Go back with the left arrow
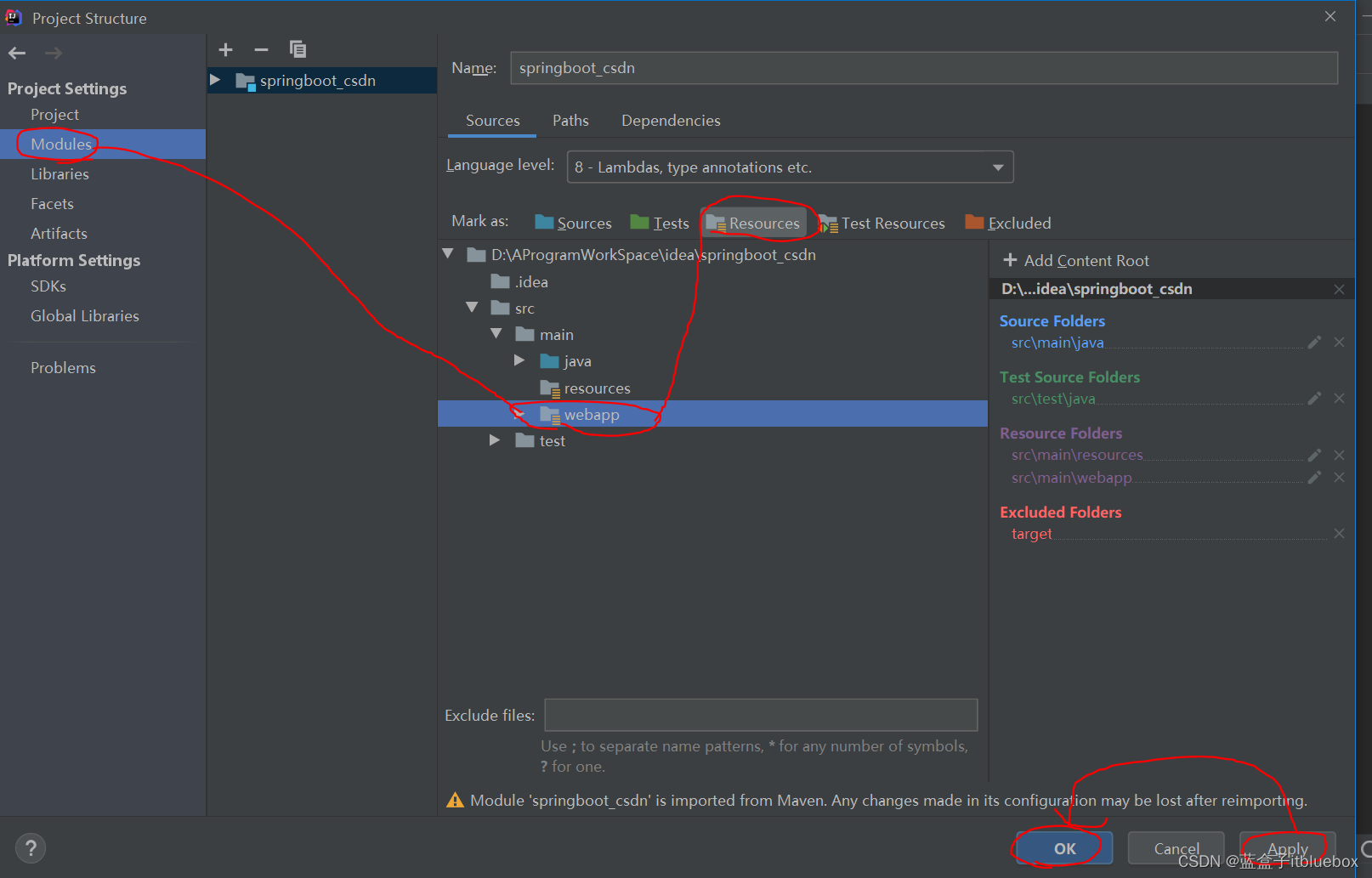The height and width of the screenshot is (878, 1372). 17,54
